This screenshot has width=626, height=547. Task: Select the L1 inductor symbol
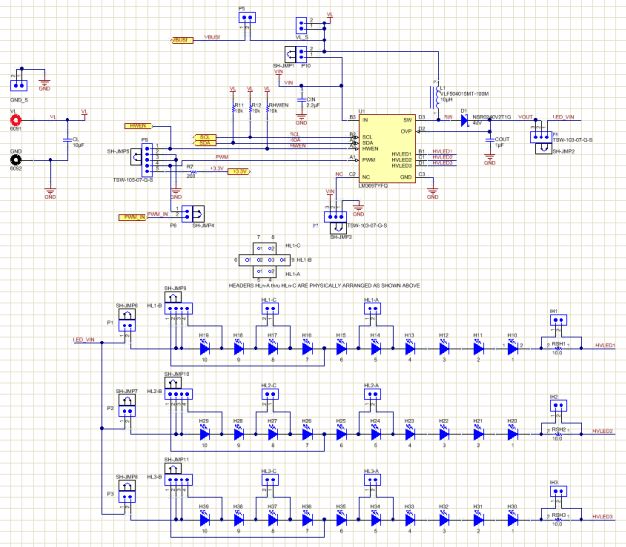click(435, 97)
